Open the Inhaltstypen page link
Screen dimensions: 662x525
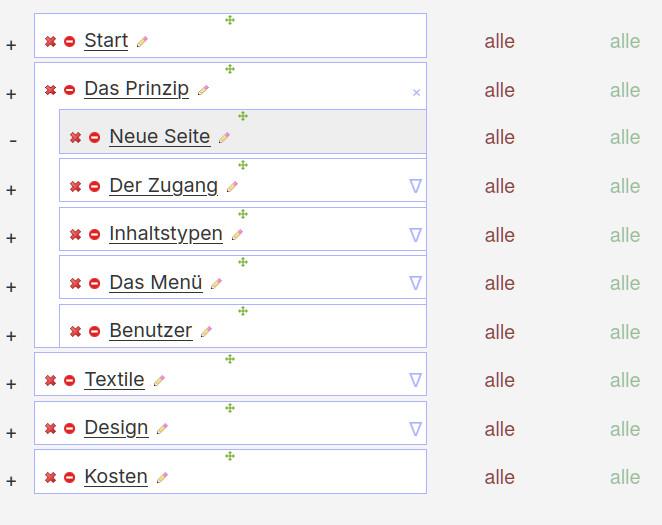pos(166,234)
